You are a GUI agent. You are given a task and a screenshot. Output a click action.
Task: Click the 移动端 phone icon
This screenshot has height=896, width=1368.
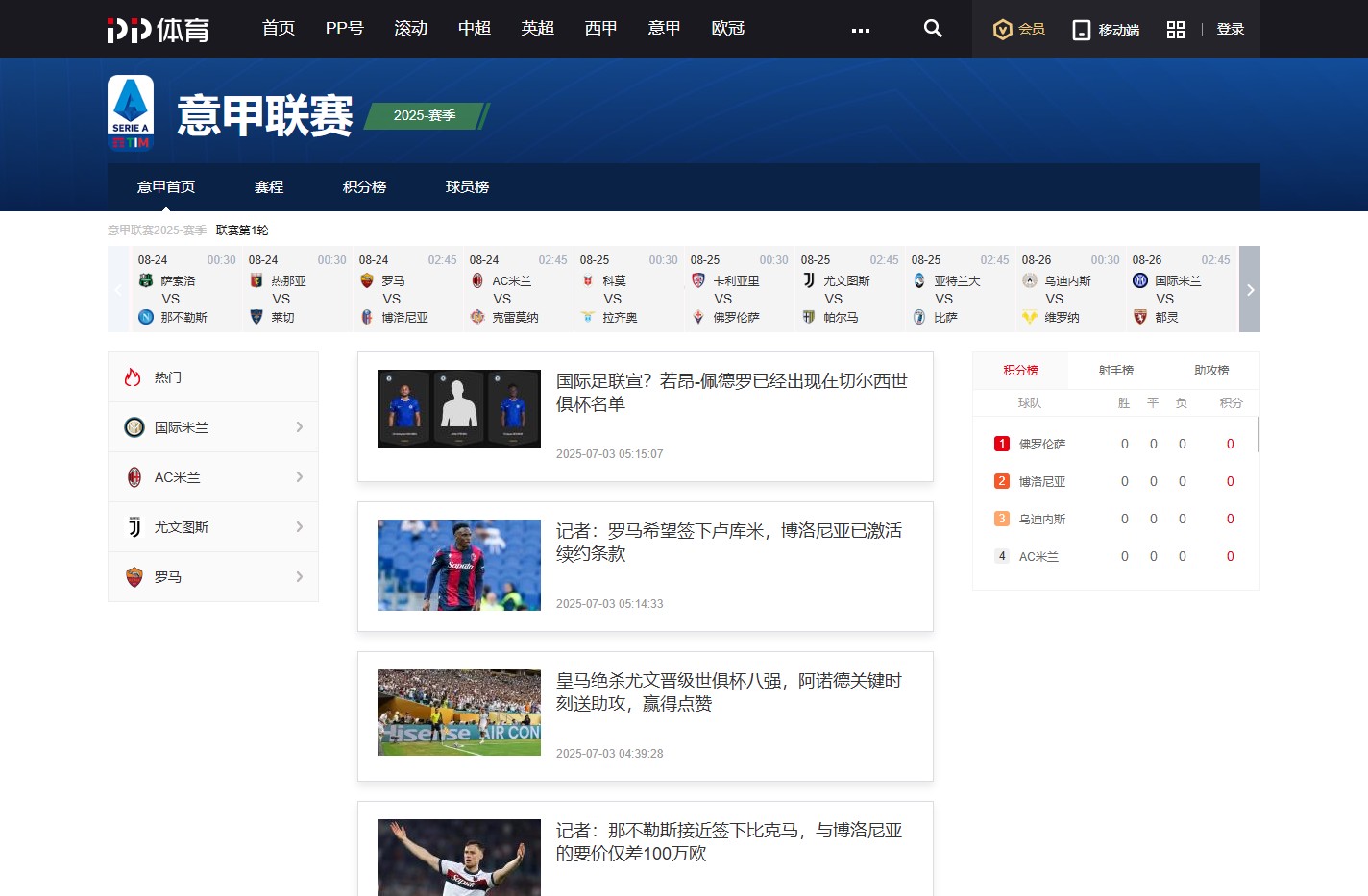coord(1082,30)
